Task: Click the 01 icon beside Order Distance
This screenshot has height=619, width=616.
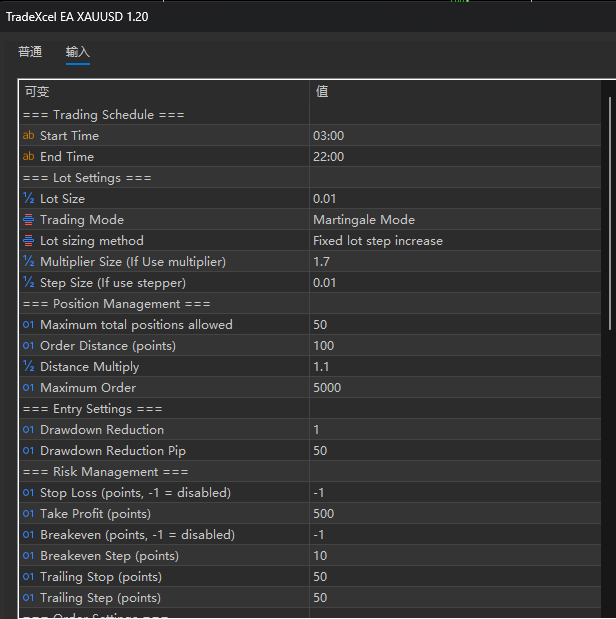Action: [x=28, y=346]
